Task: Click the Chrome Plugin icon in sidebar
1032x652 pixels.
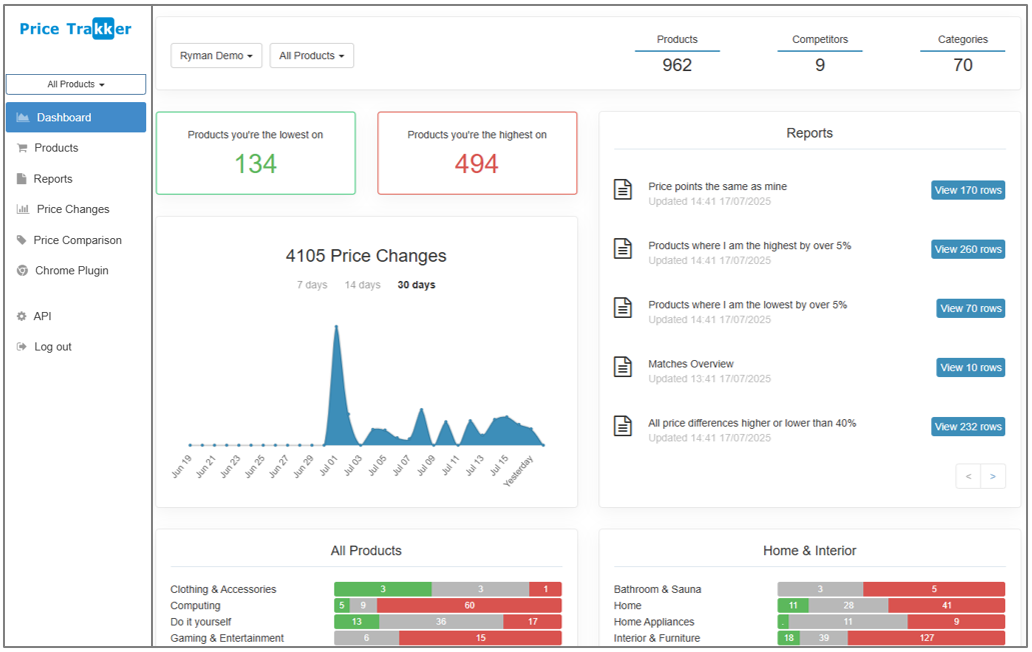Action: click(x=22, y=270)
